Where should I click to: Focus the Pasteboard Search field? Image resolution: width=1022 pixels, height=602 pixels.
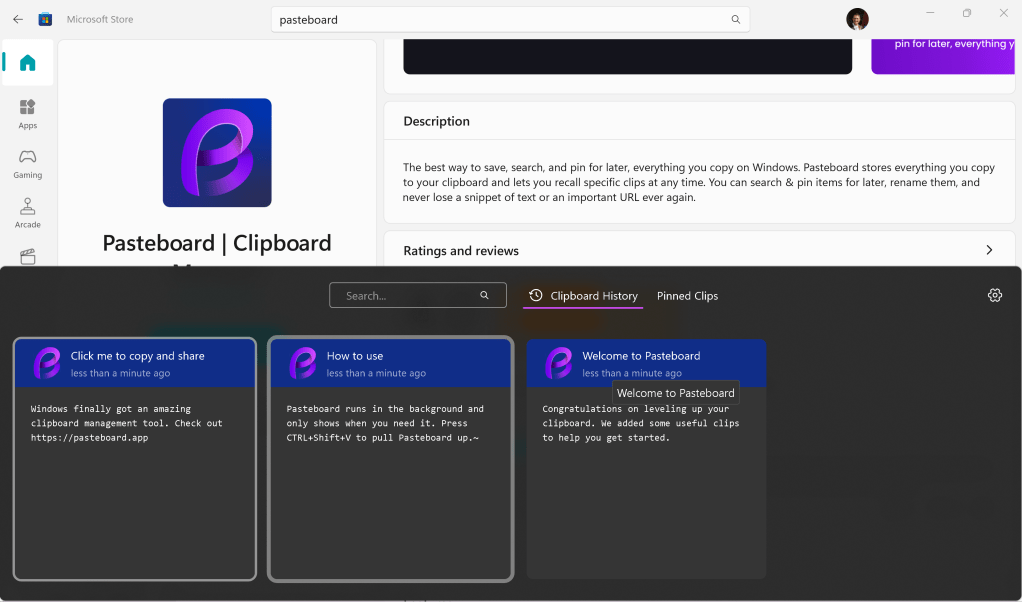click(x=418, y=295)
